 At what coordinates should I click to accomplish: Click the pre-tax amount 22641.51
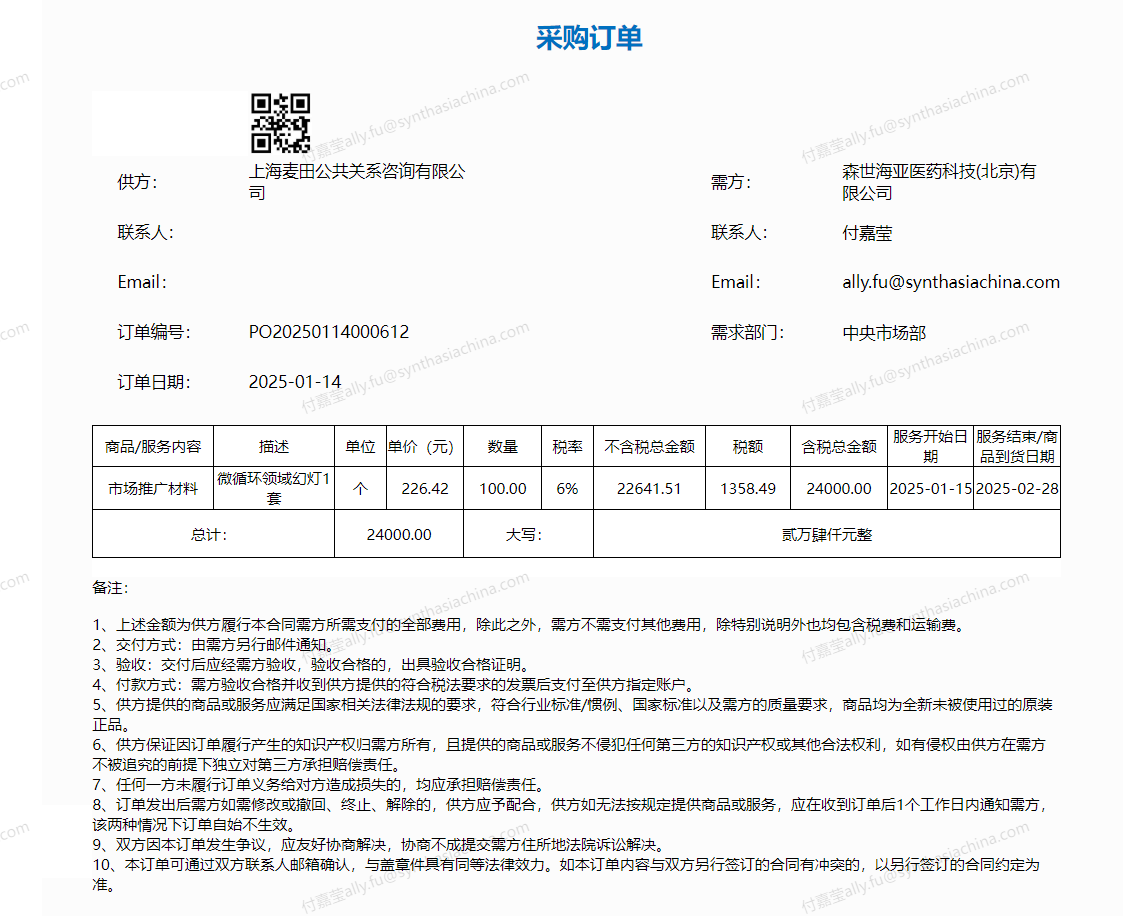[649, 489]
